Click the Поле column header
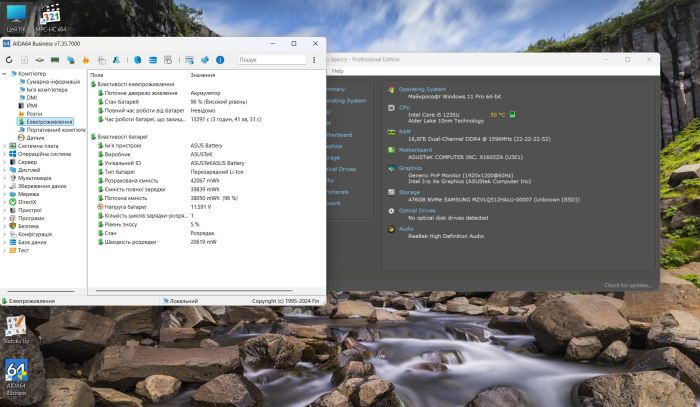The image size is (700, 407). click(x=96, y=75)
